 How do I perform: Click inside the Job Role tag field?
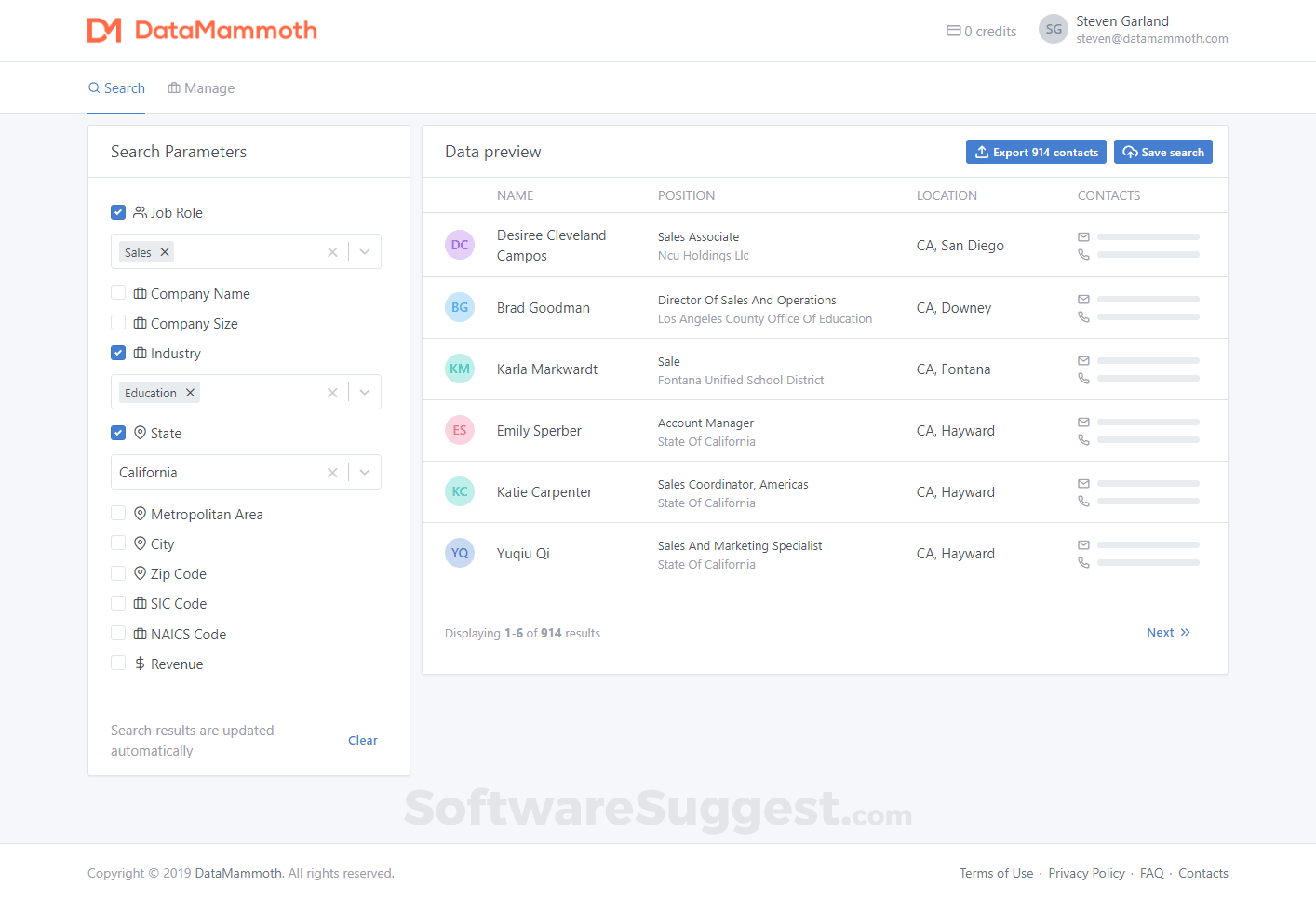coord(246,252)
